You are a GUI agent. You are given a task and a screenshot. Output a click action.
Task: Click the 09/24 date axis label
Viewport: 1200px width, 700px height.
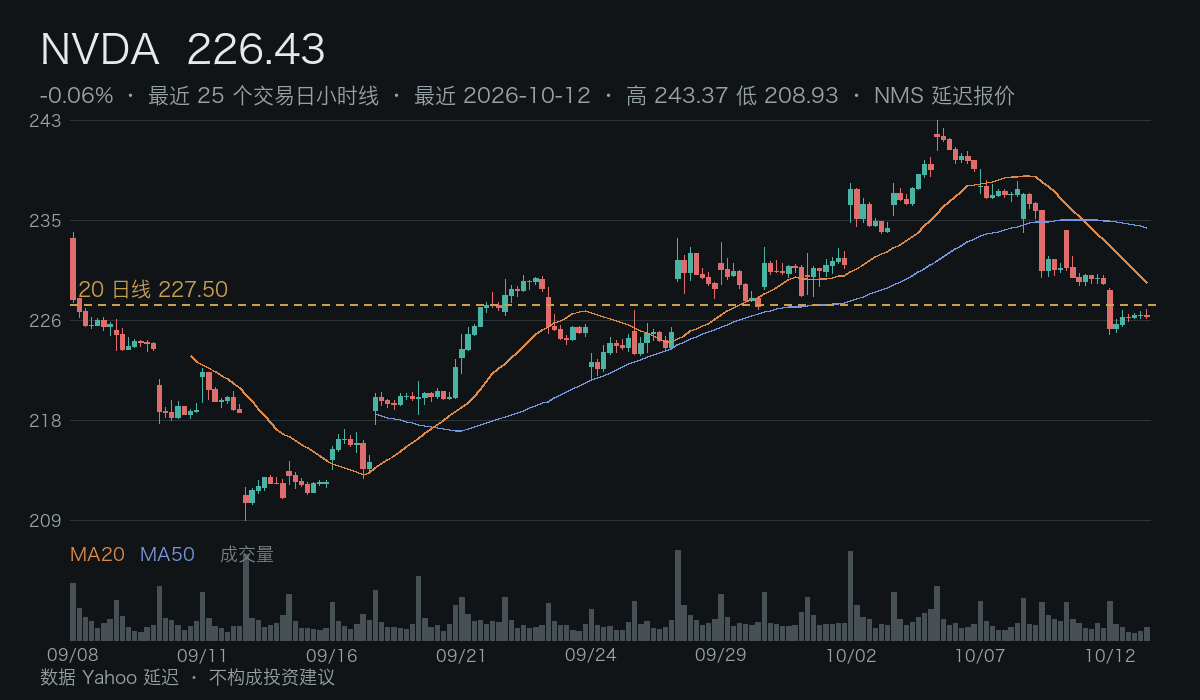coord(590,656)
